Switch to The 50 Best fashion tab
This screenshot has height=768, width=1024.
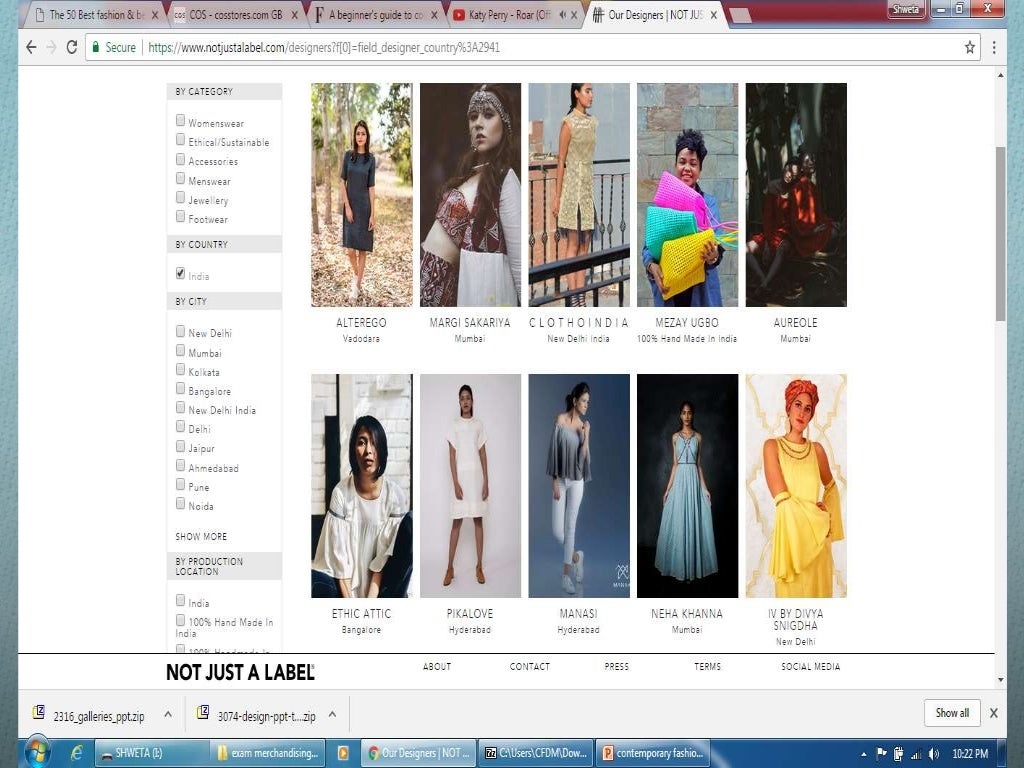pyautogui.click(x=97, y=14)
